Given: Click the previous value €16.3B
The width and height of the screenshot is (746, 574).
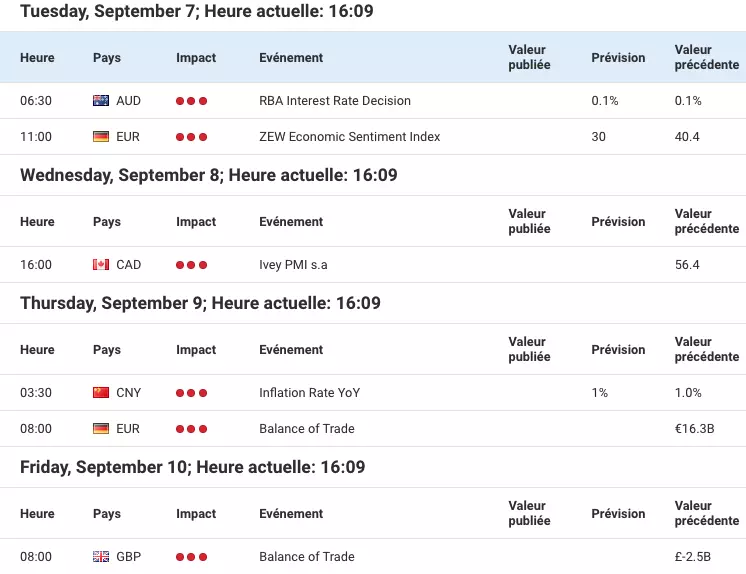Looking at the screenshot, I should [695, 428].
